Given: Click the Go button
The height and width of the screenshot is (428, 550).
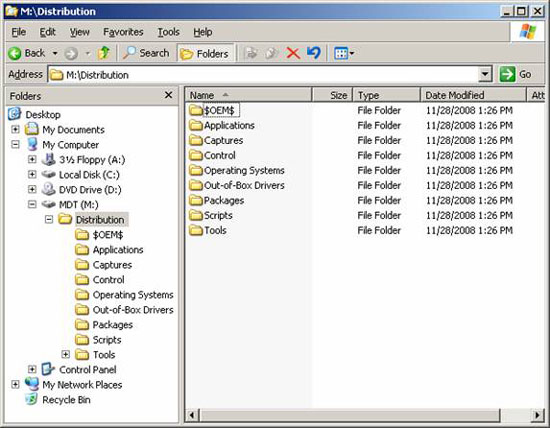Looking at the screenshot, I should (516, 74).
